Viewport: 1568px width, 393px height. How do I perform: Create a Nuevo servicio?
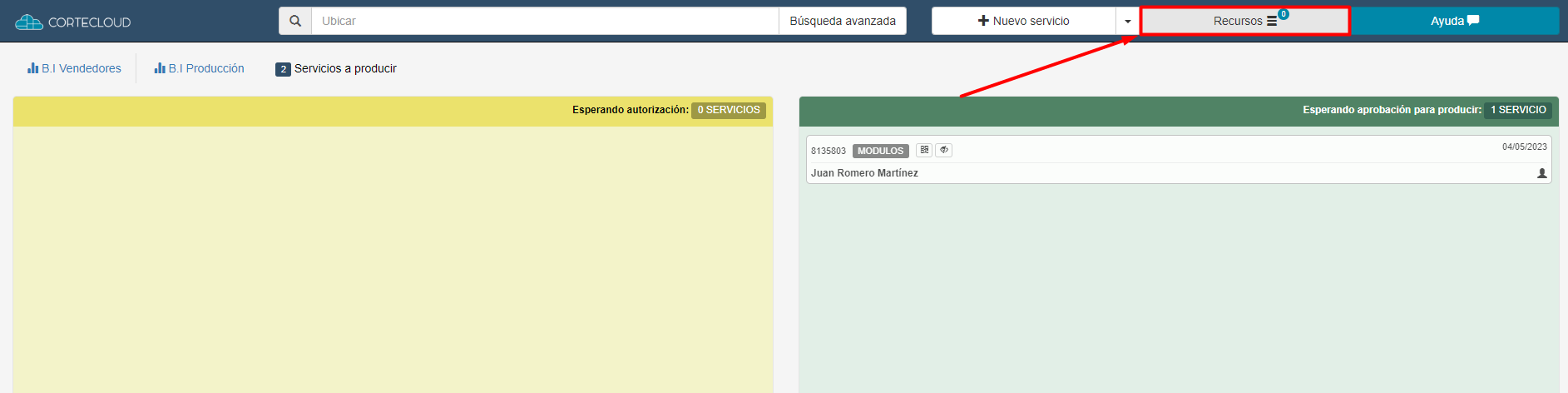pos(1023,21)
